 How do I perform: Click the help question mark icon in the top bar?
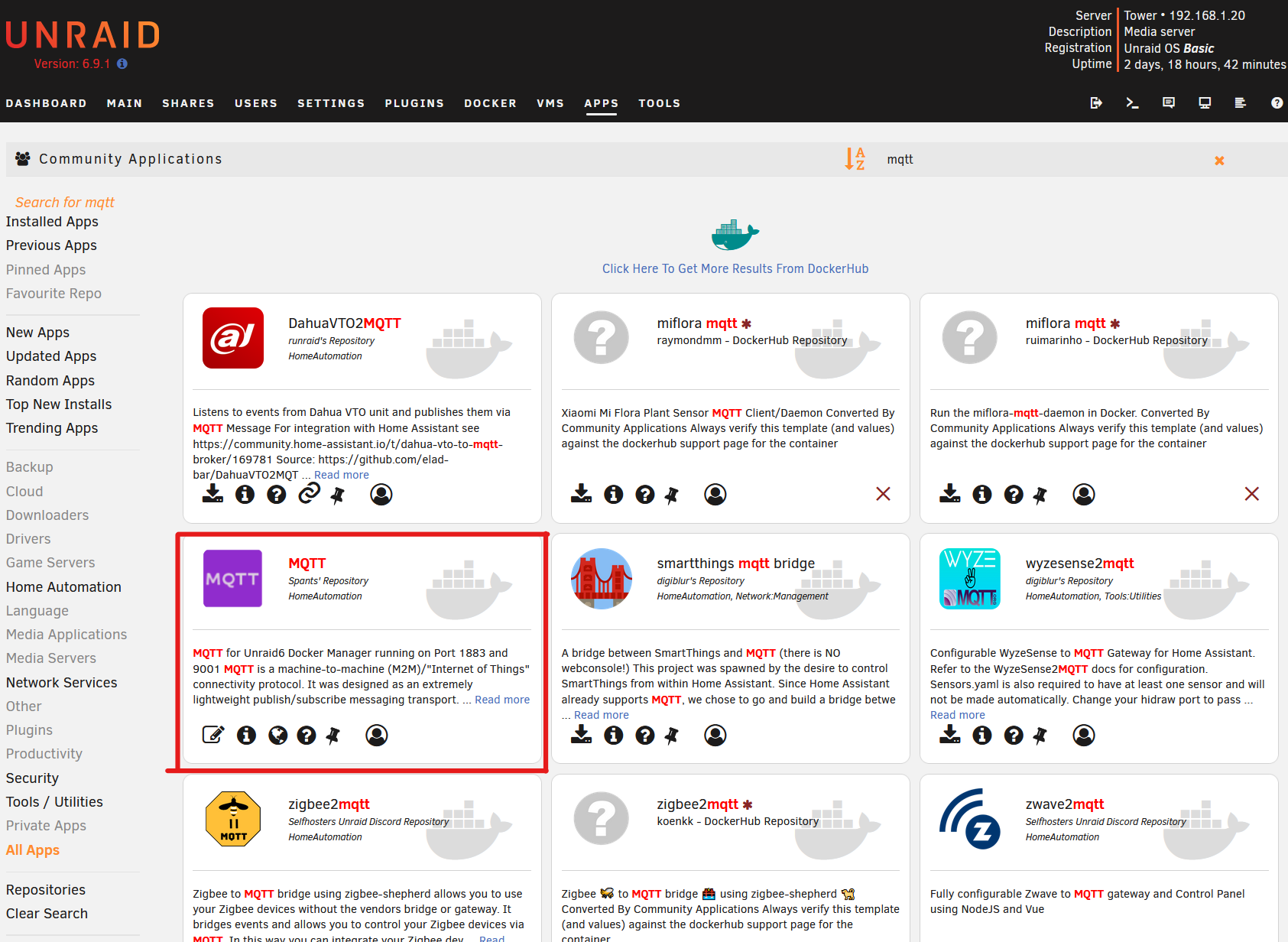click(1277, 102)
